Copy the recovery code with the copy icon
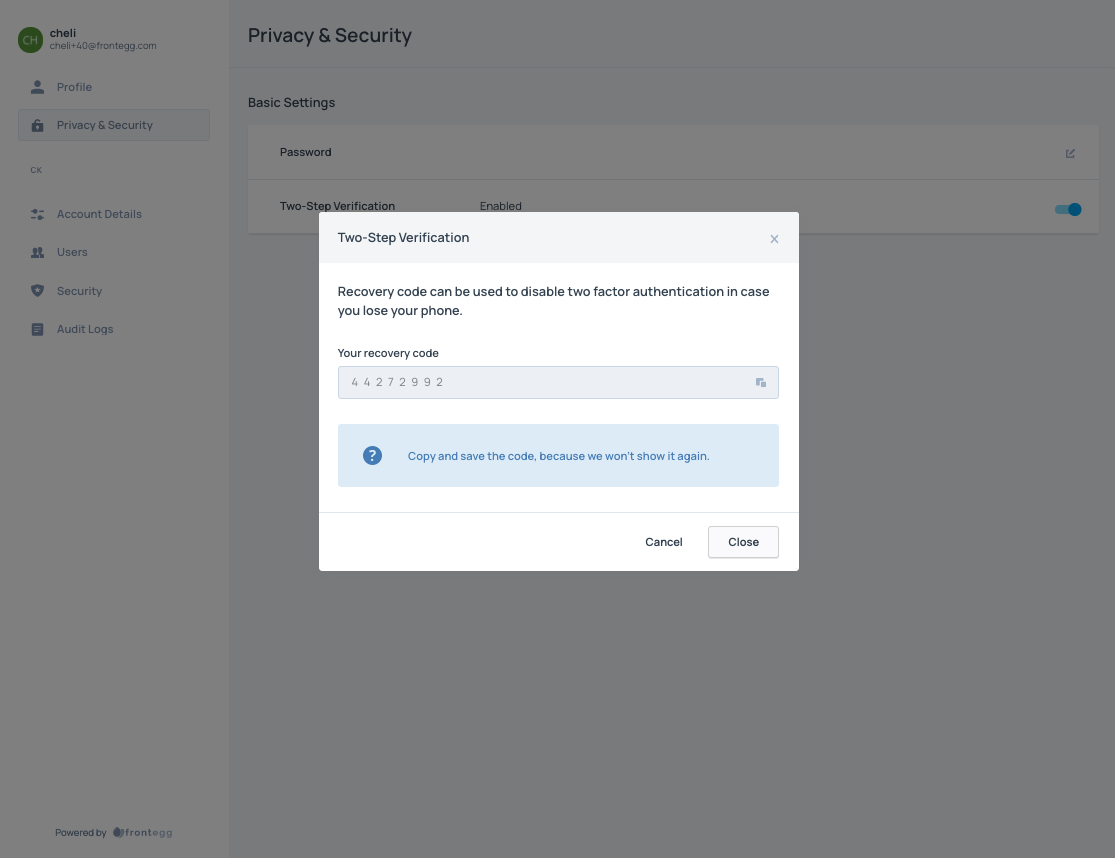 [x=760, y=382]
